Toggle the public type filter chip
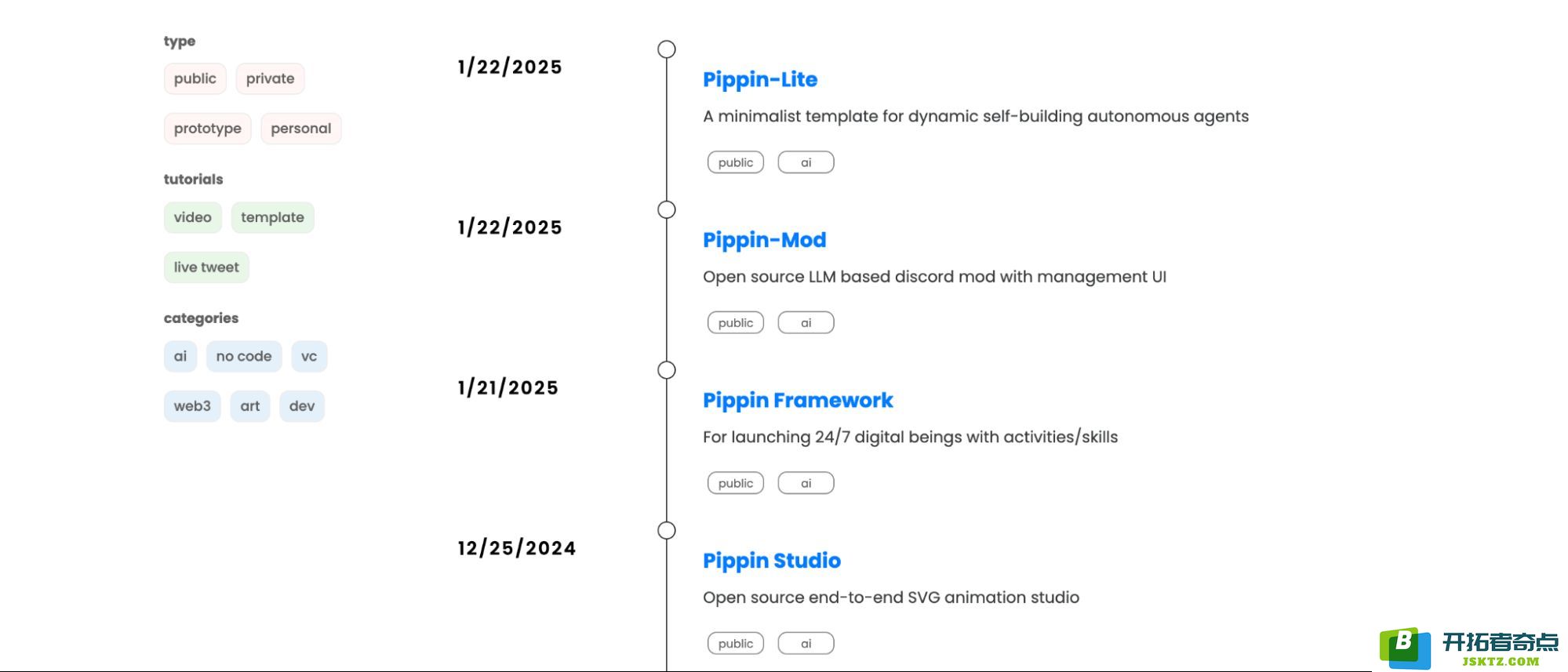Screen dimensions: 1568x672 pos(195,78)
